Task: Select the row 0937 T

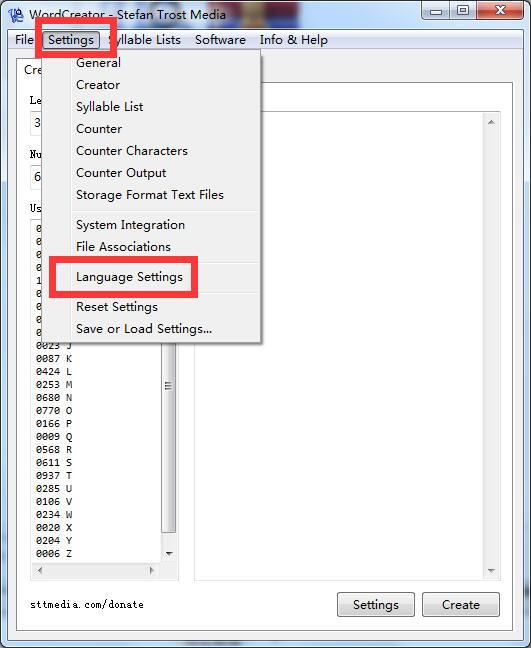Action: tap(54, 476)
